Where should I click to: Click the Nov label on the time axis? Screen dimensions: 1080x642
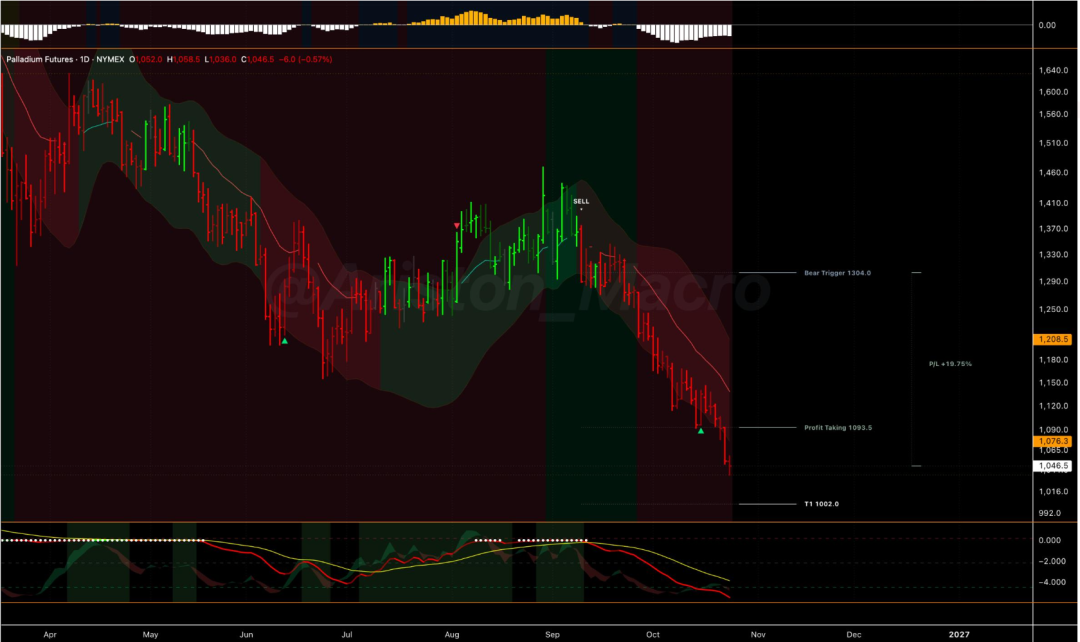click(758, 634)
